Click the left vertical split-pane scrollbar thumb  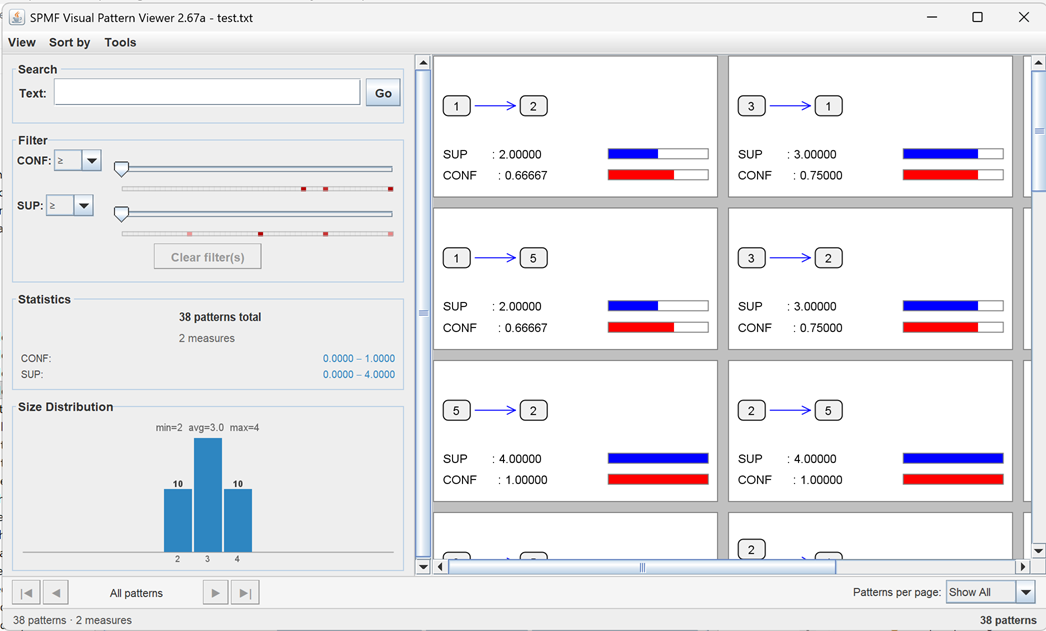[x=423, y=313]
